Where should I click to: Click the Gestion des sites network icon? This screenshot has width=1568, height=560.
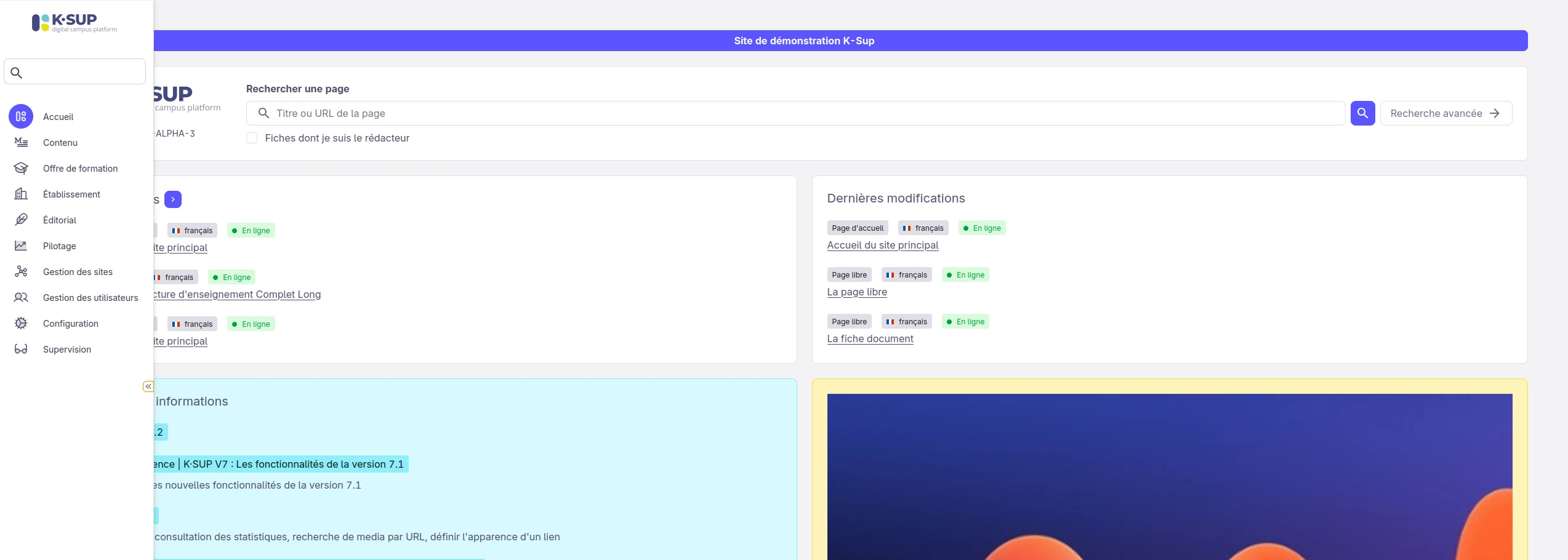pos(21,271)
